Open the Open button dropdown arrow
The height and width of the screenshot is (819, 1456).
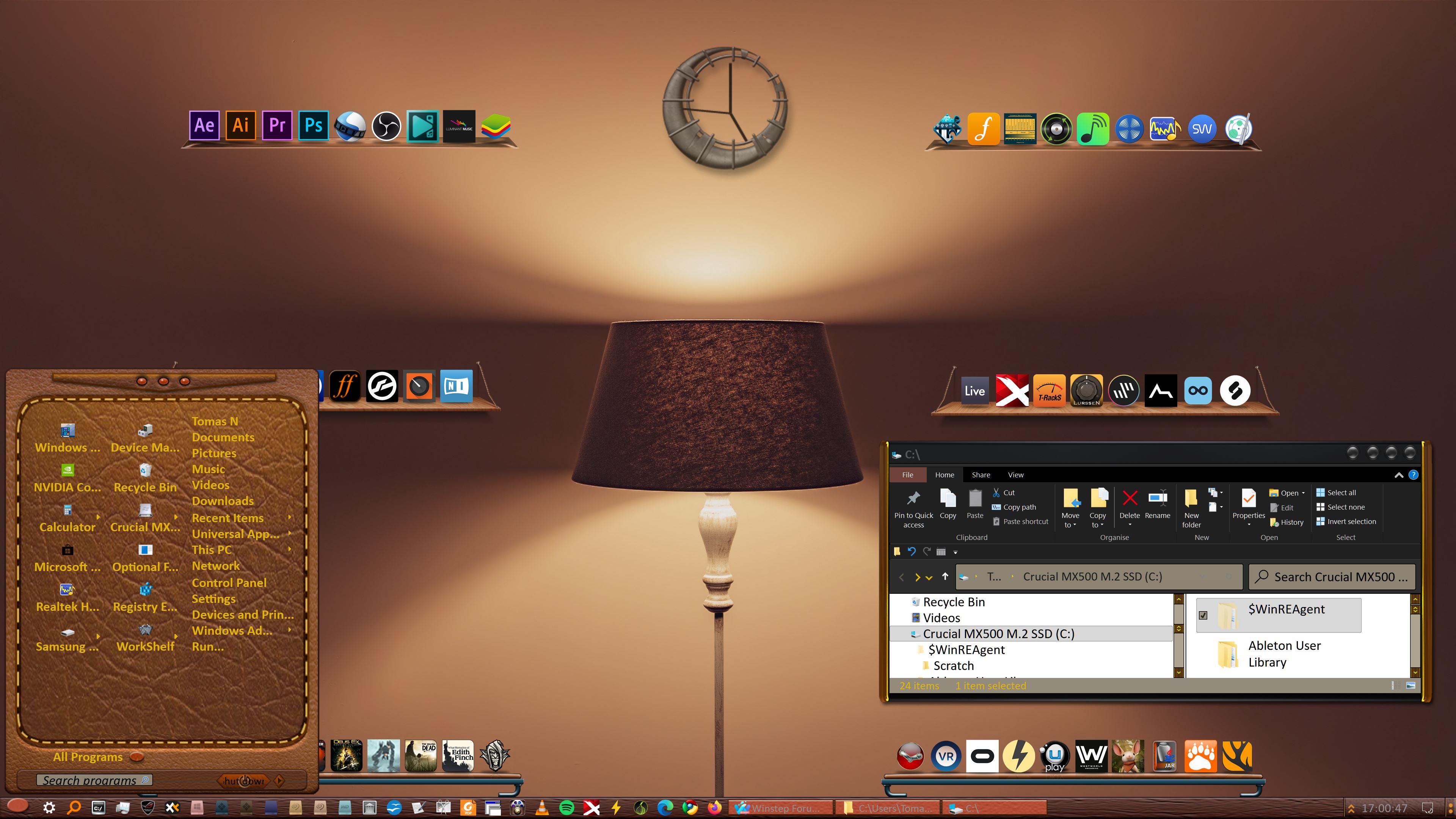pos(1304,493)
